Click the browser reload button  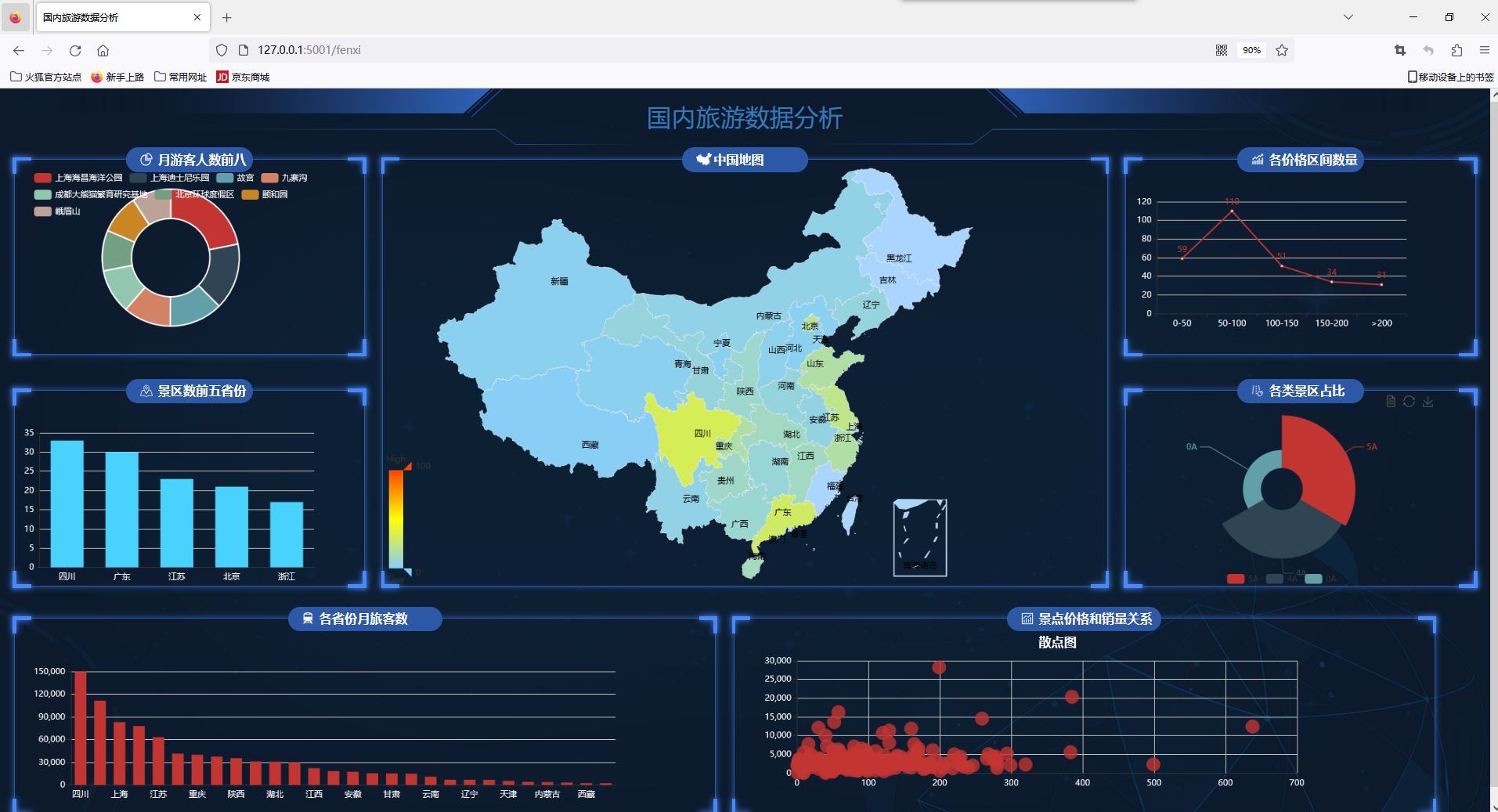[75, 50]
